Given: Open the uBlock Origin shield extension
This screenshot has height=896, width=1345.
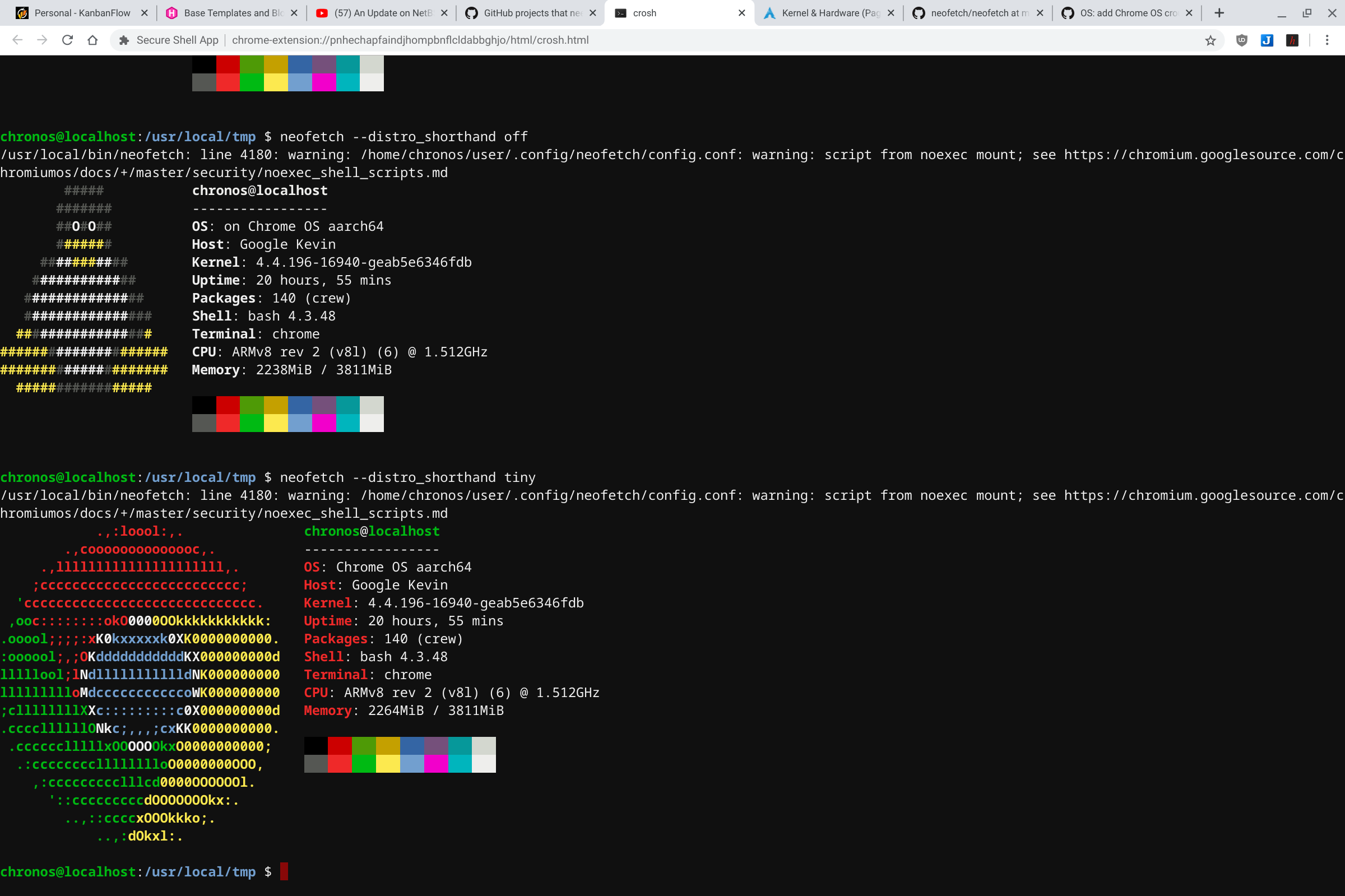Looking at the screenshot, I should coord(1241,40).
